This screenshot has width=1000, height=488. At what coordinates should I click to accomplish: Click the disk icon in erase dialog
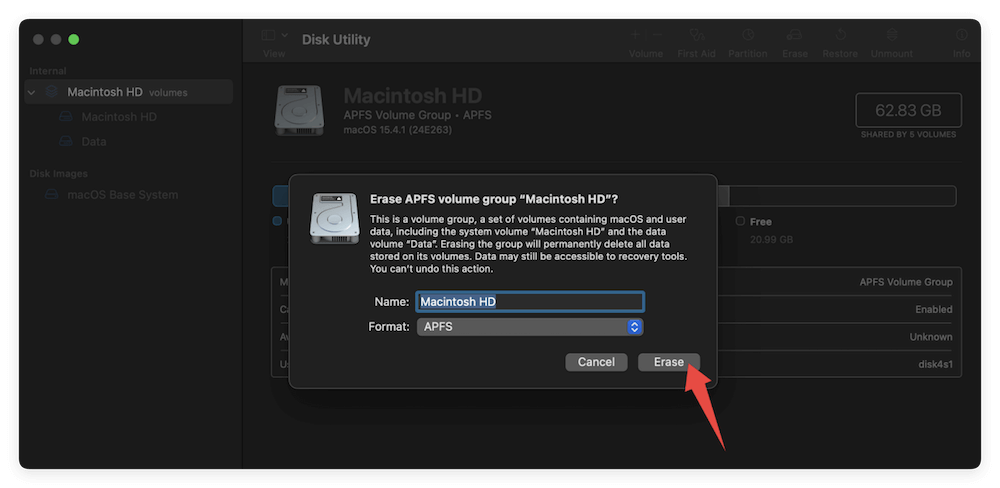[335, 218]
